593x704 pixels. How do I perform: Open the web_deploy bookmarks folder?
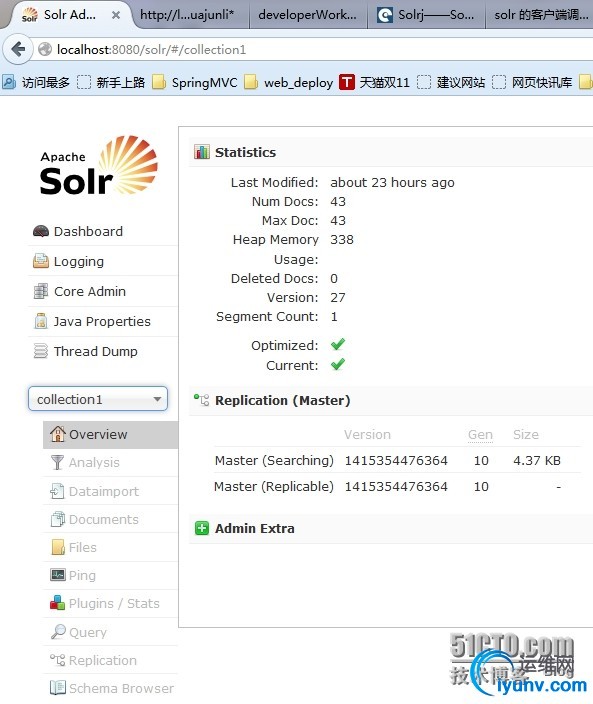point(289,83)
